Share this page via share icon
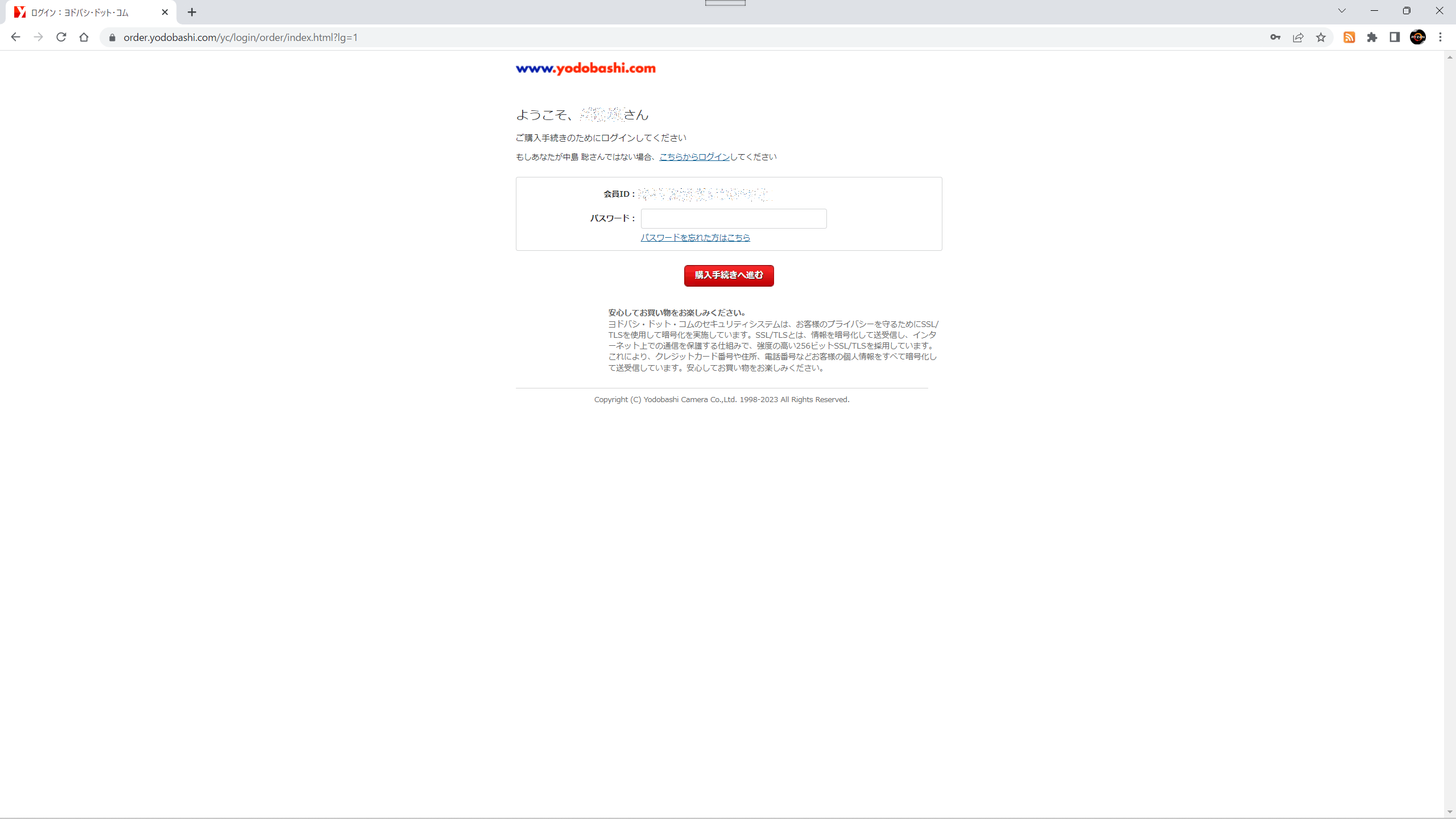 (x=1298, y=38)
